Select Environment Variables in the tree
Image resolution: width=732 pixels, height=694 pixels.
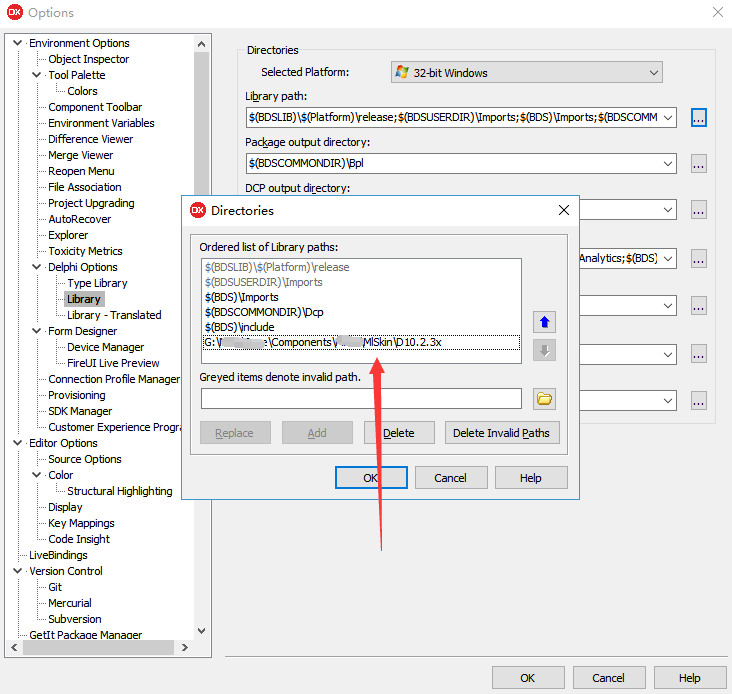pos(101,123)
